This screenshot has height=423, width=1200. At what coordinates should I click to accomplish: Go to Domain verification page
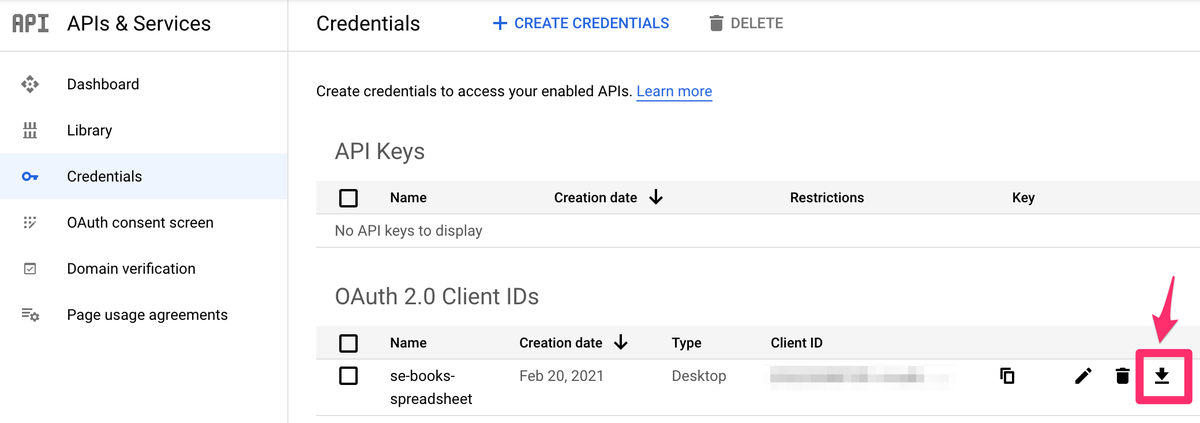pyautogui.click(x=131, y=268)
